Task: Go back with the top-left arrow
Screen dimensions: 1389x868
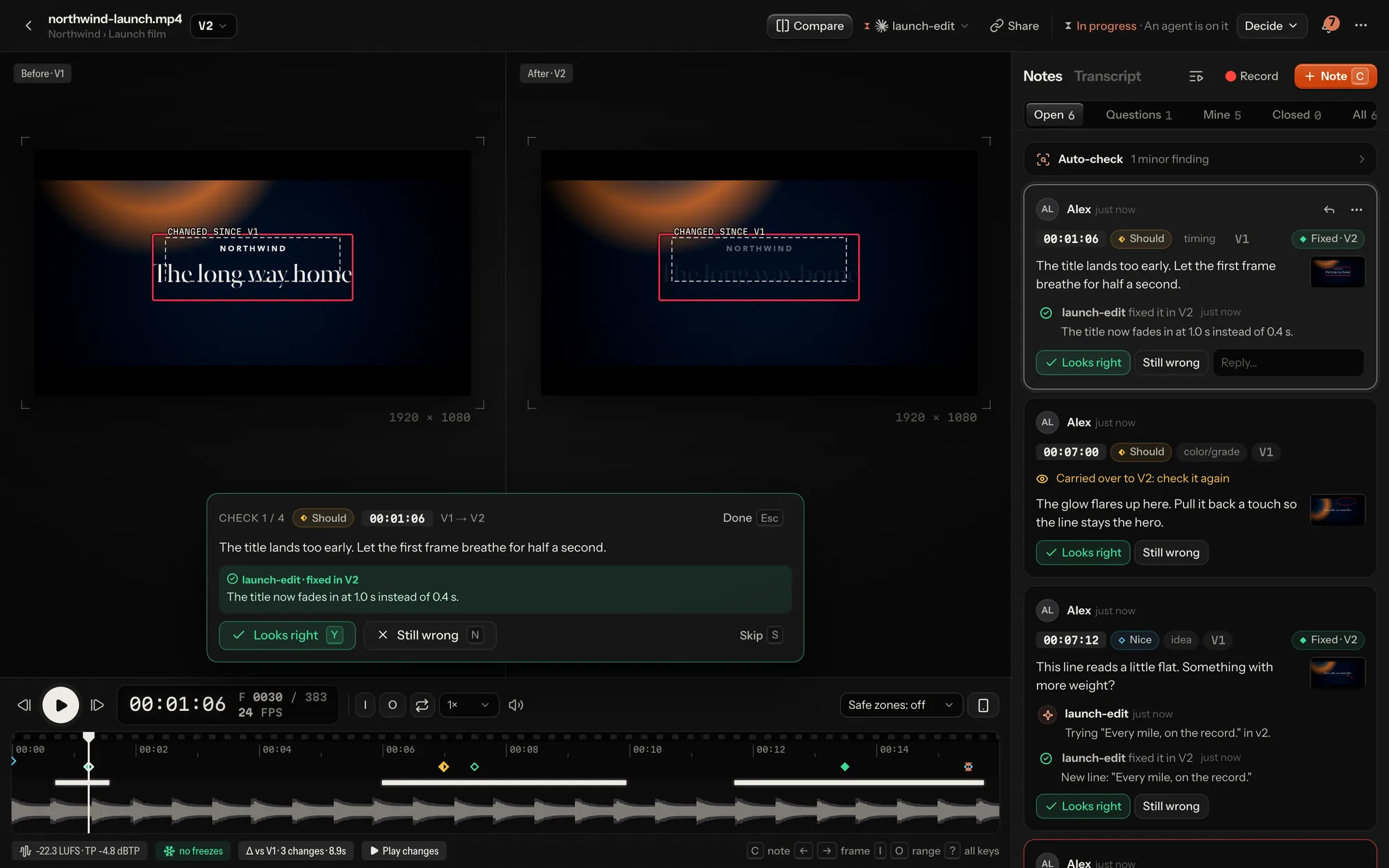Action: point(28,26)
